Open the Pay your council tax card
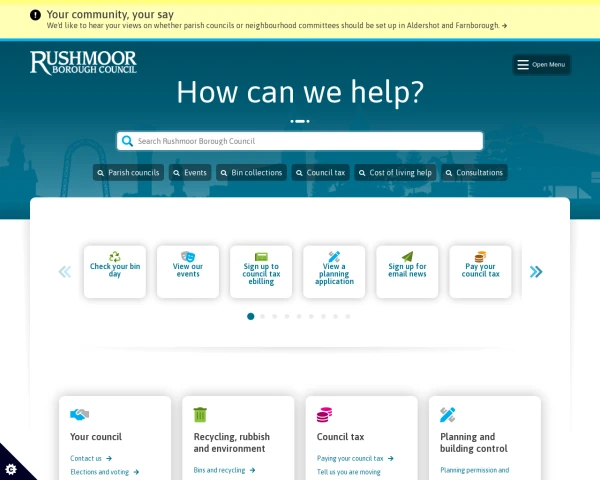This screenshot has width=600, height=480. click(x=480, y=272)
